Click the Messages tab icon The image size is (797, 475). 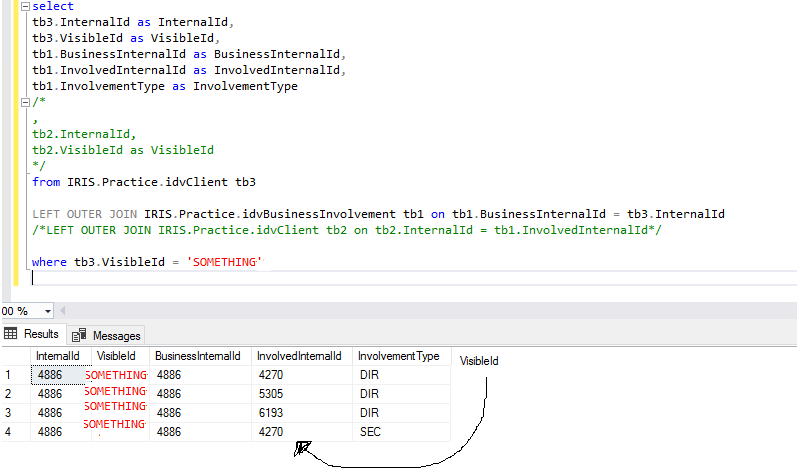(79, 336)
